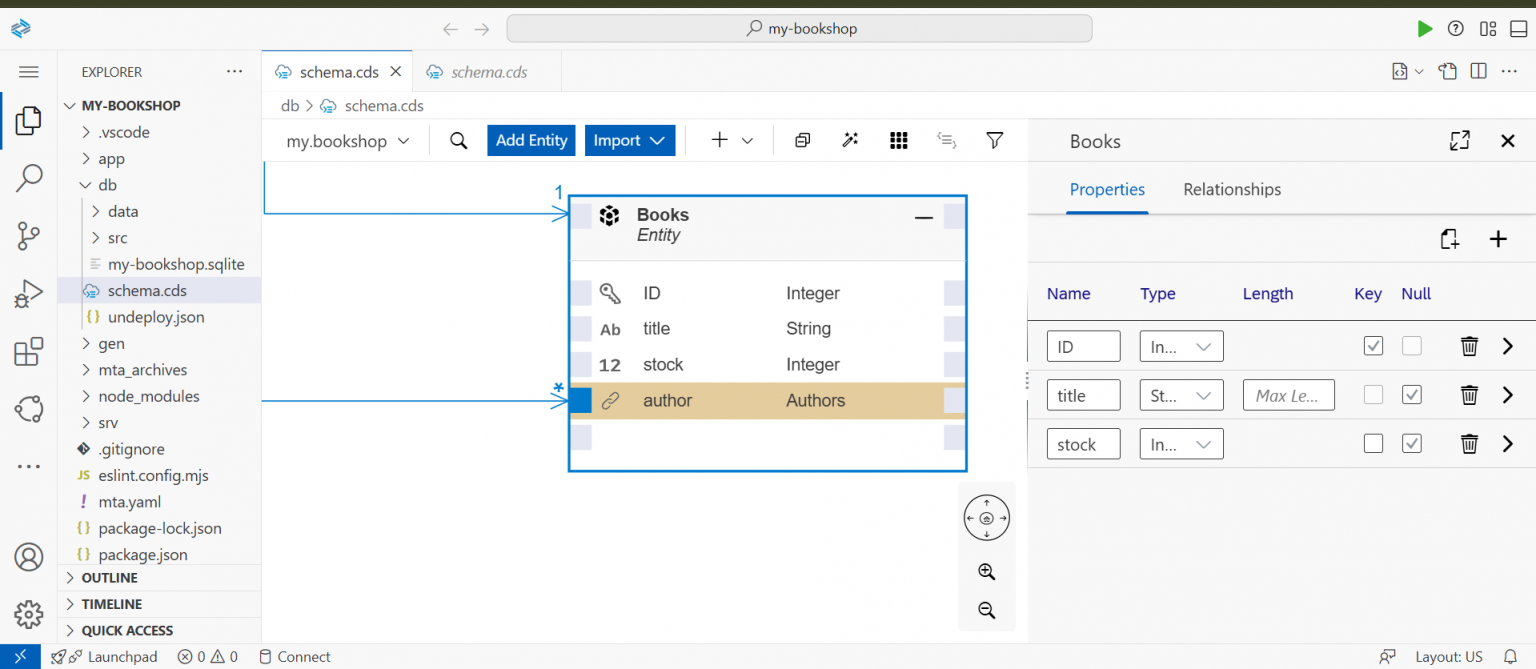Enable the Null checkbox for the ID property
The image size is (1536, 669).
point(1411,345)
